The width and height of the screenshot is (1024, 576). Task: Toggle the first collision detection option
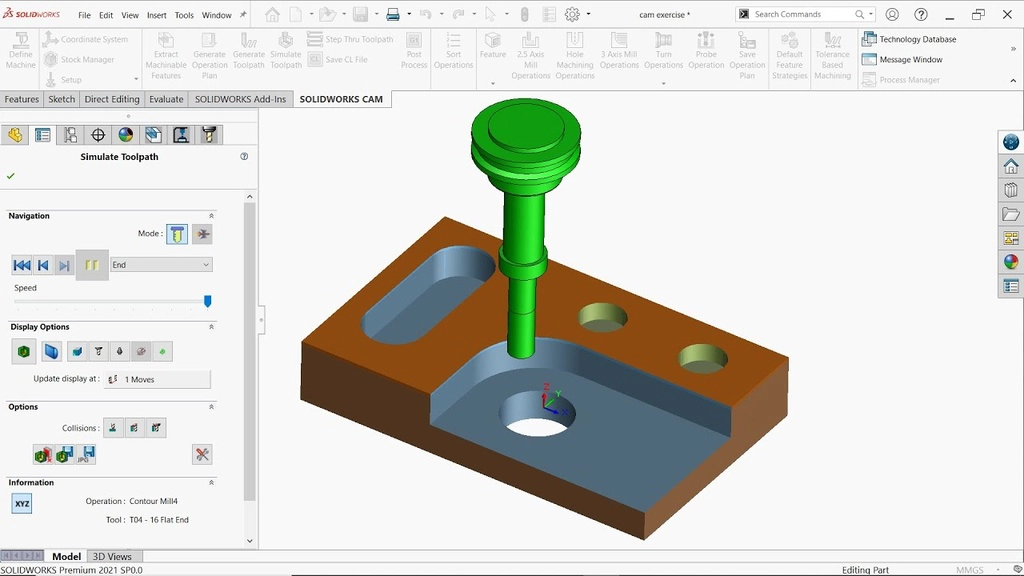pos(113,427)
